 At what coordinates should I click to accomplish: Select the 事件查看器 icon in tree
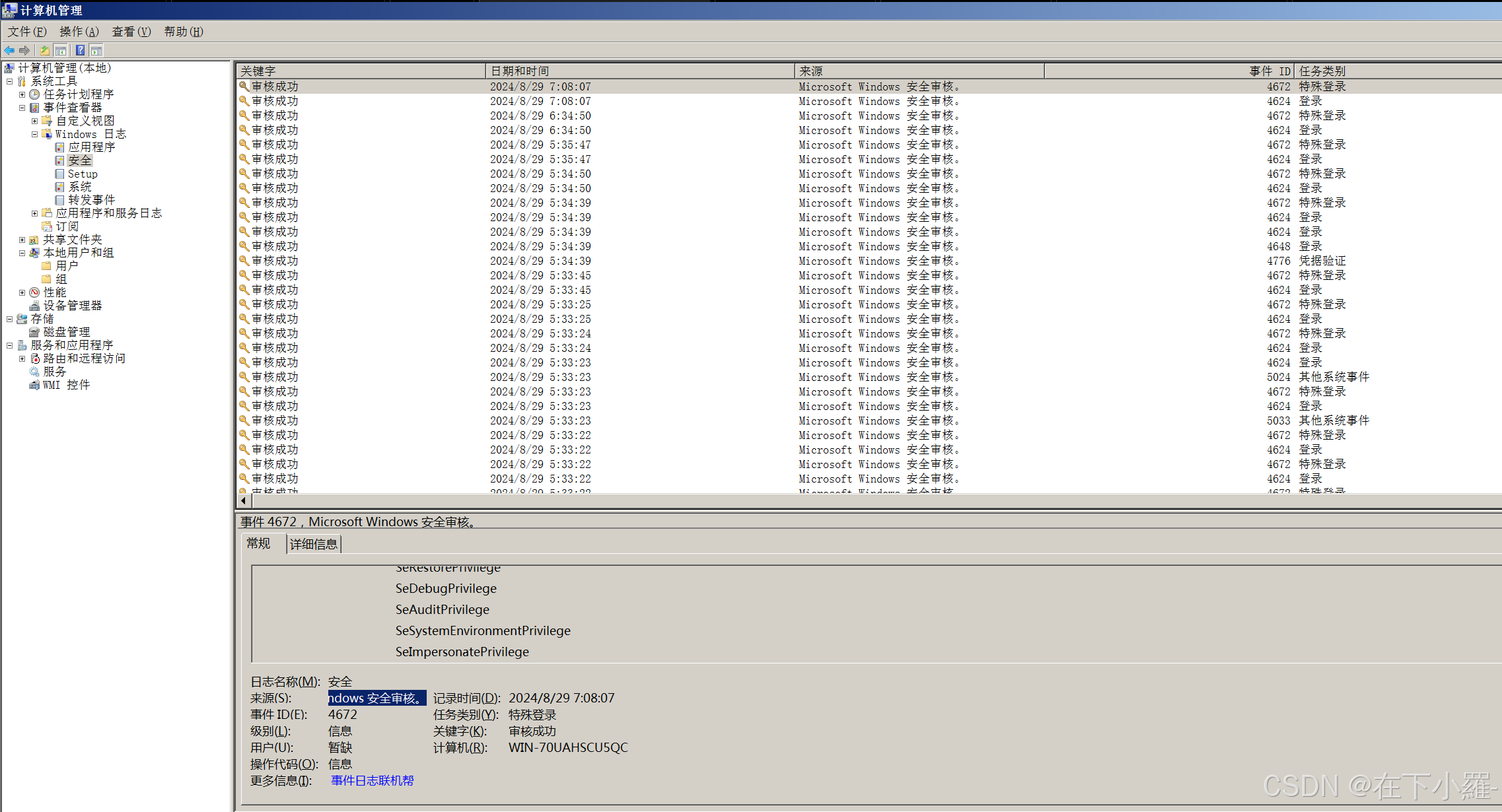coord(34,108)
